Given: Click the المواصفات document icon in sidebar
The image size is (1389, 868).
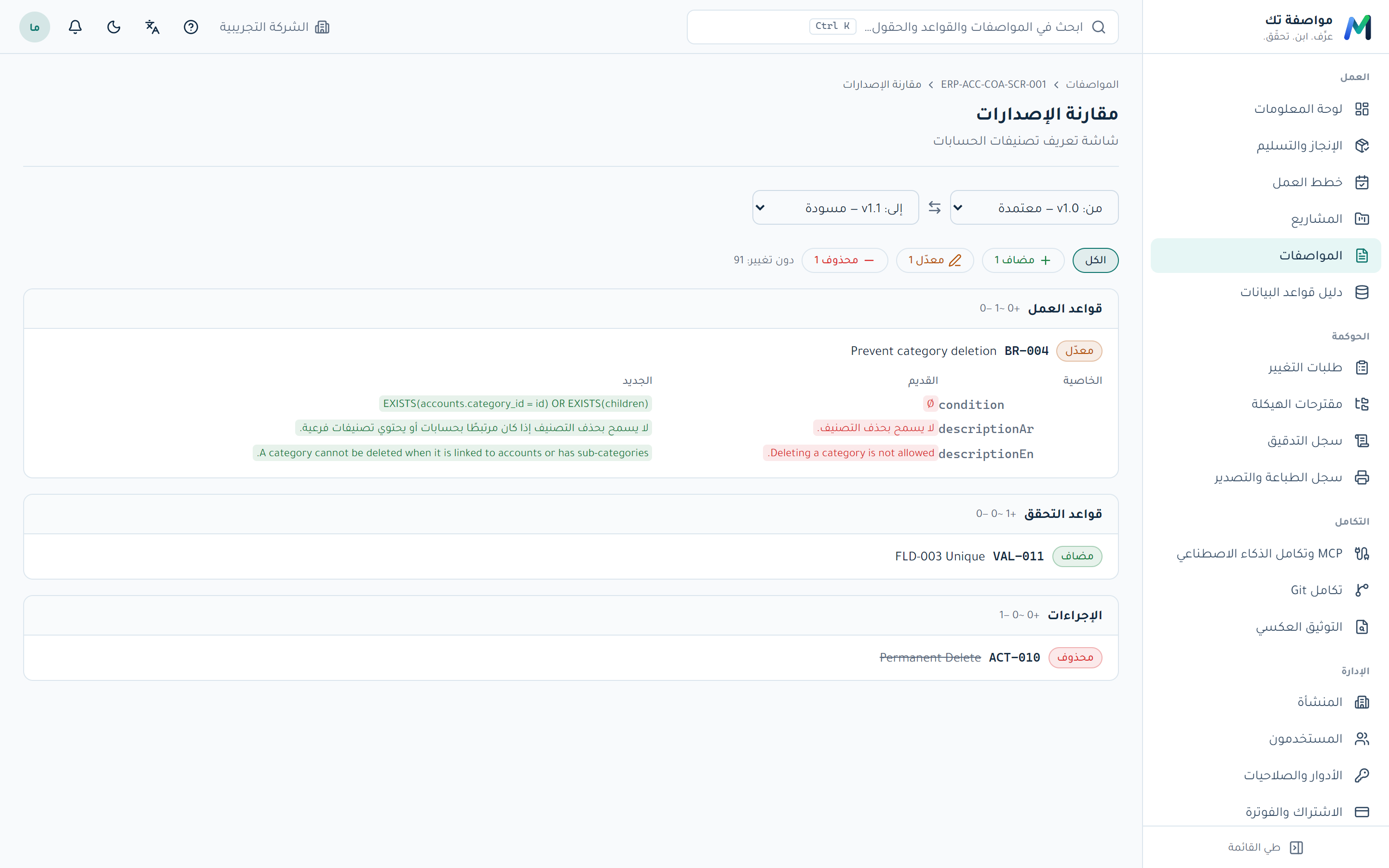Looking at the screenshot, I should click(x=1362, y=256).
